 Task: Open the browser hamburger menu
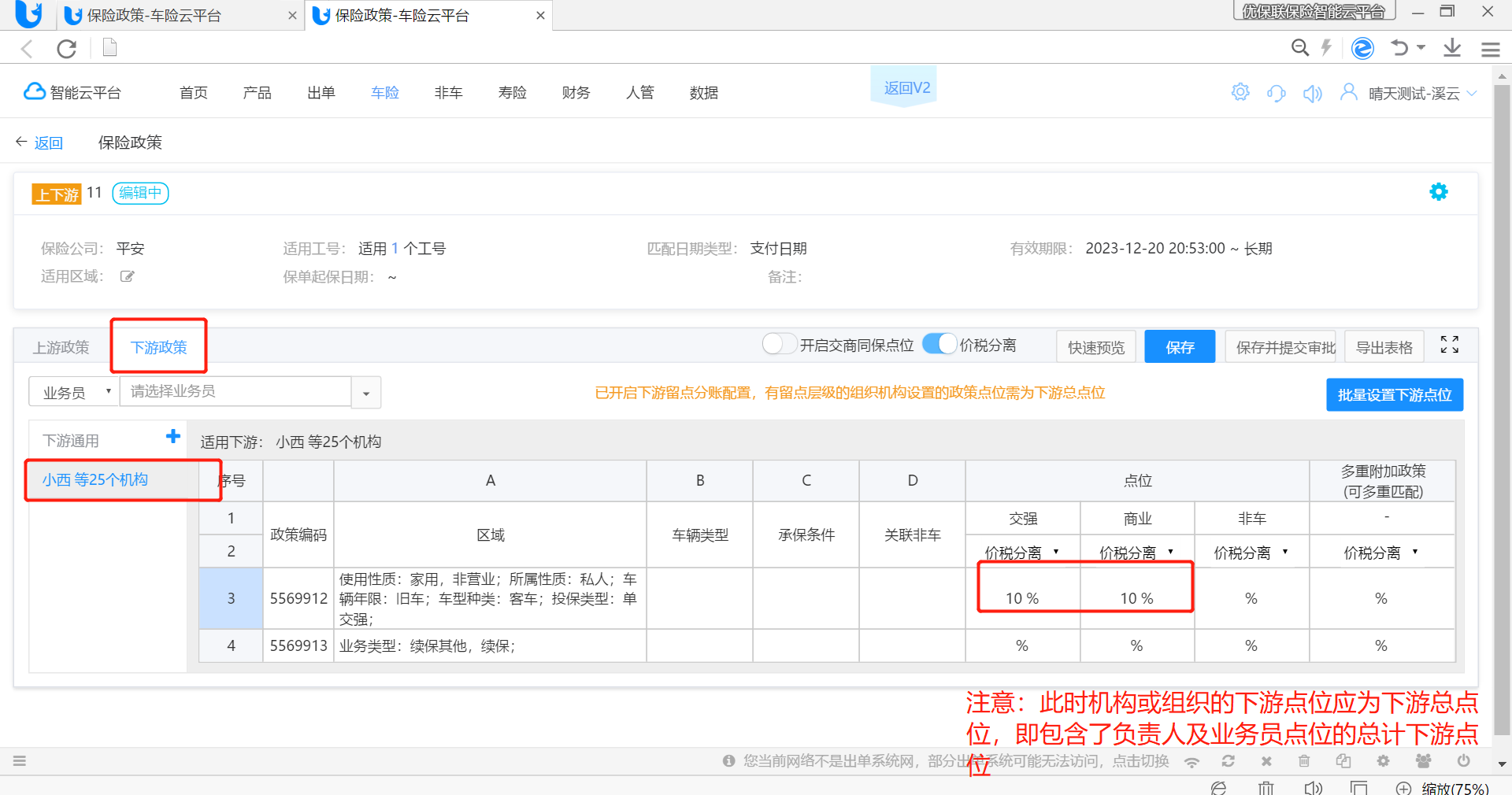tap(1490, 50)
